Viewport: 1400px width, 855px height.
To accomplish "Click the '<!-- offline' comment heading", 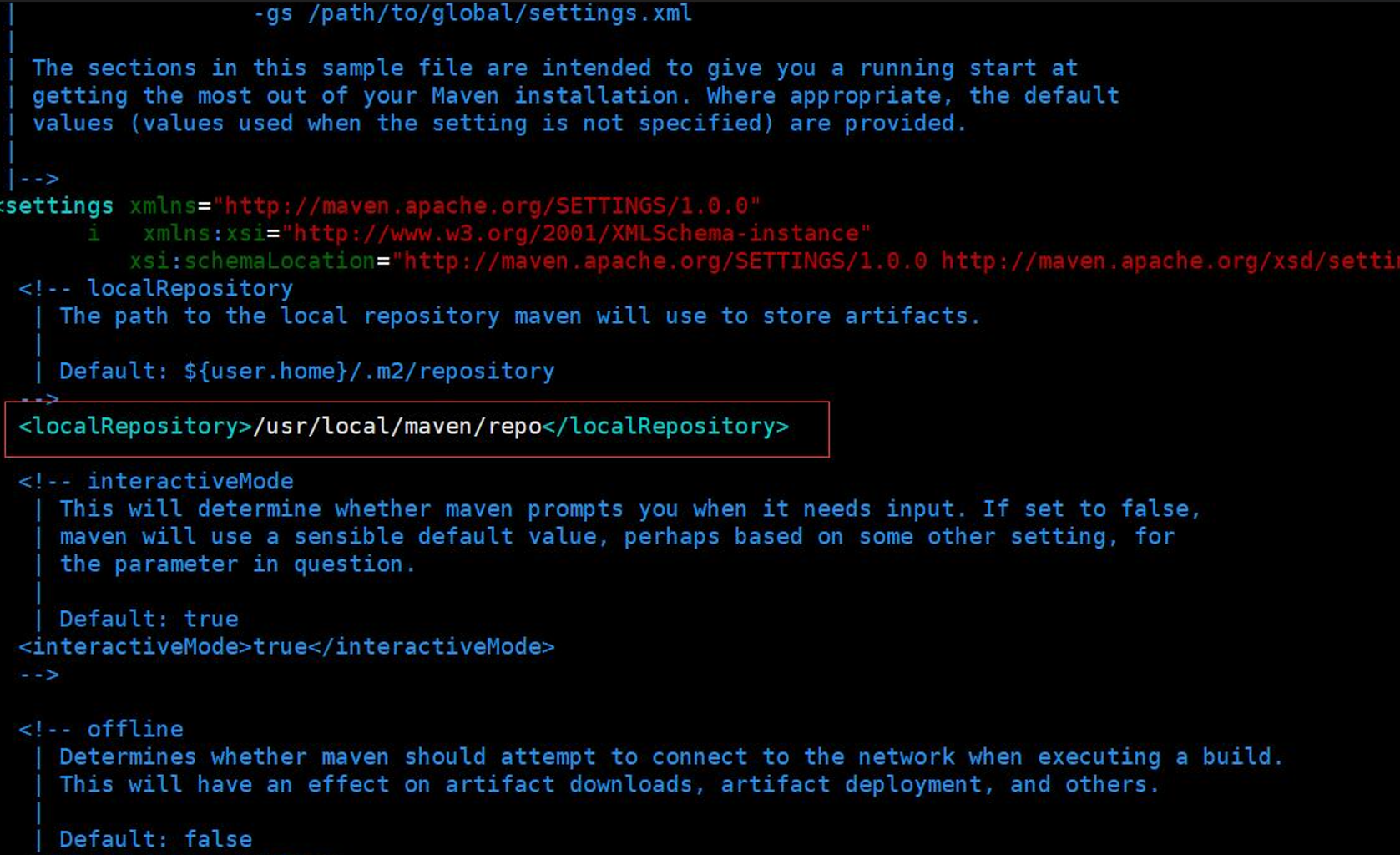I will 101,729.
